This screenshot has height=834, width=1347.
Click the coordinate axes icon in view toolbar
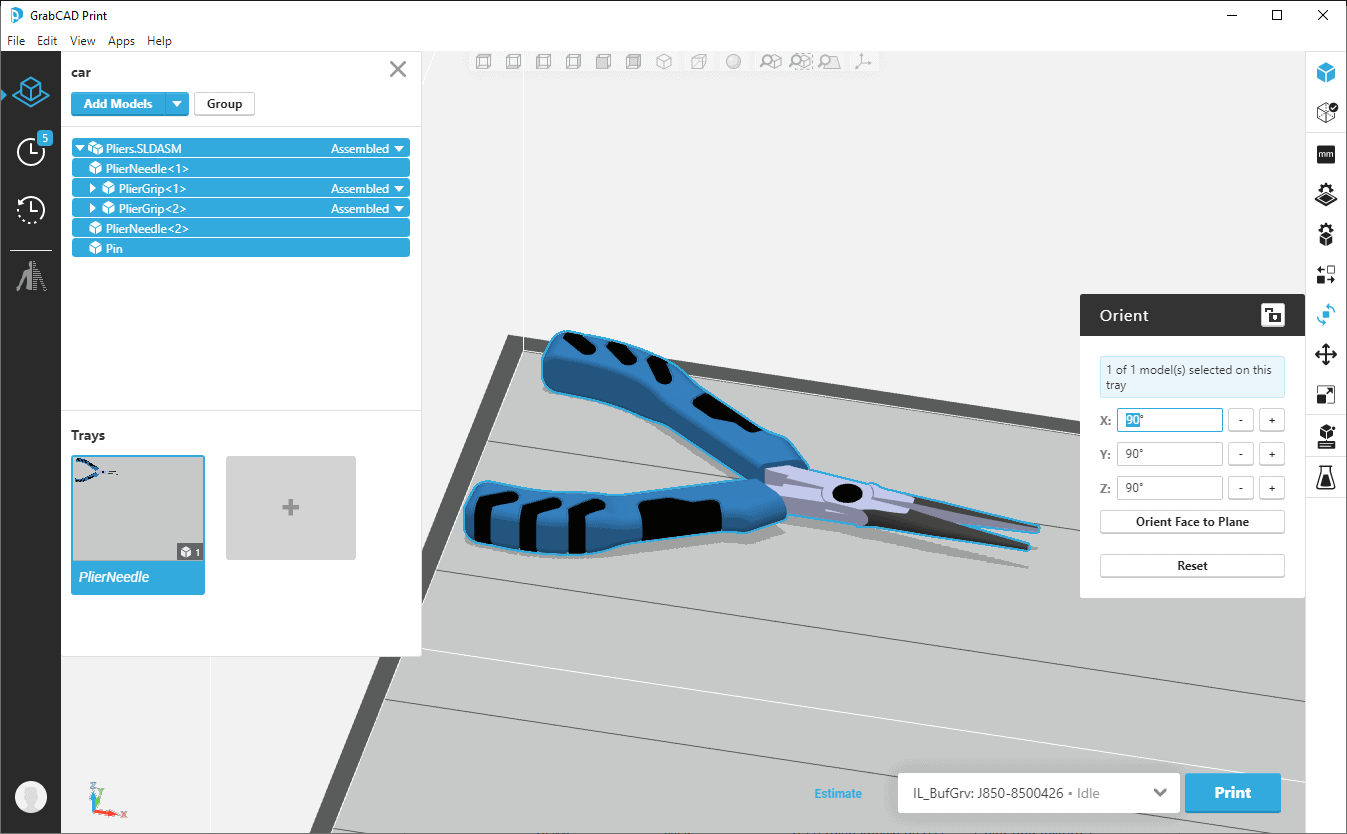click(863, 62)
